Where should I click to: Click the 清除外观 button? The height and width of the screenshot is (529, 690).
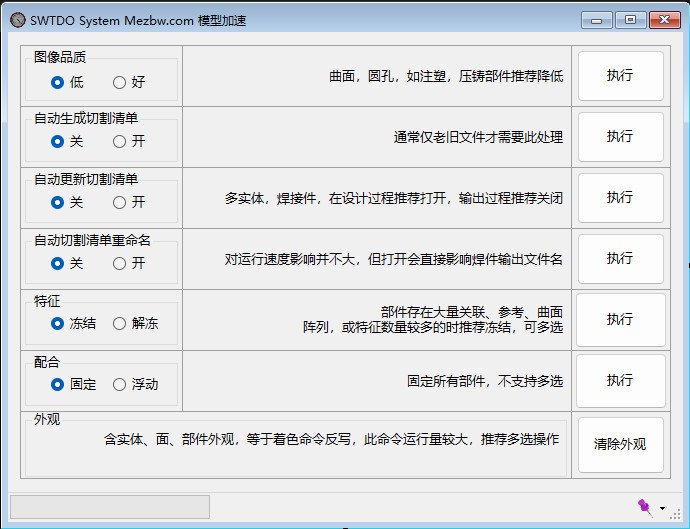[x=620, y=444]
